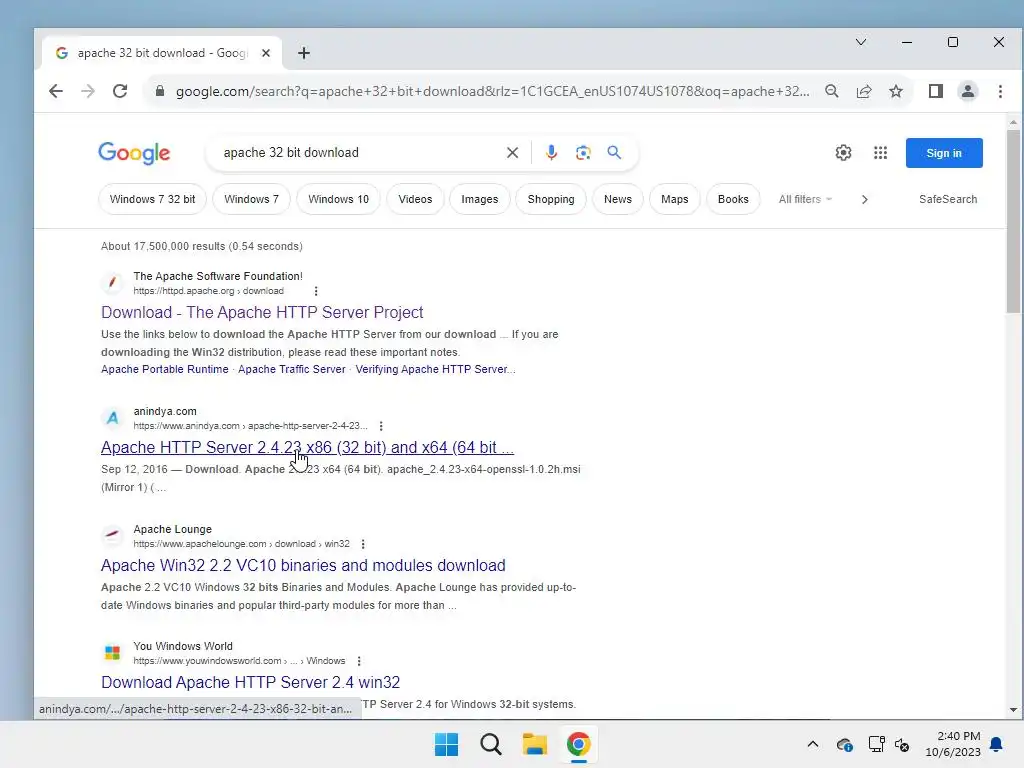Show hidden system tray icons
Screen dimensions: 1024x768
pyautogui.click(x=812, y=744)
